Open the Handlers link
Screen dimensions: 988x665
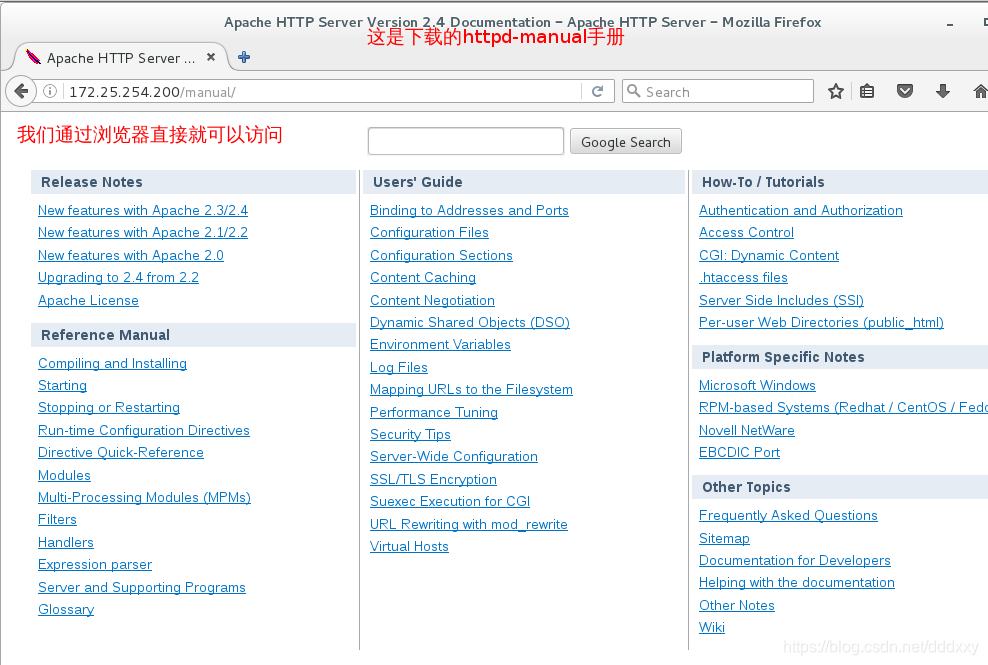click(x=66, y=542)
